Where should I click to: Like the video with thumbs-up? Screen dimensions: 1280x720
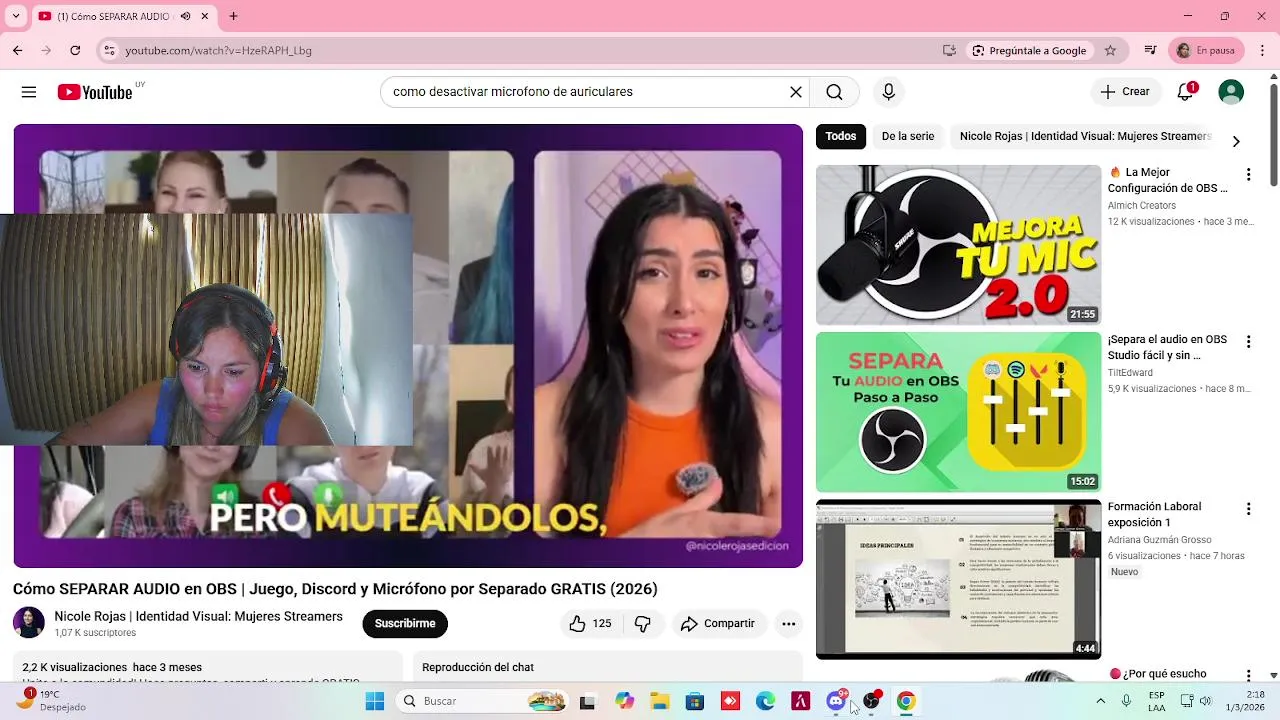click(x=590, y=623)
